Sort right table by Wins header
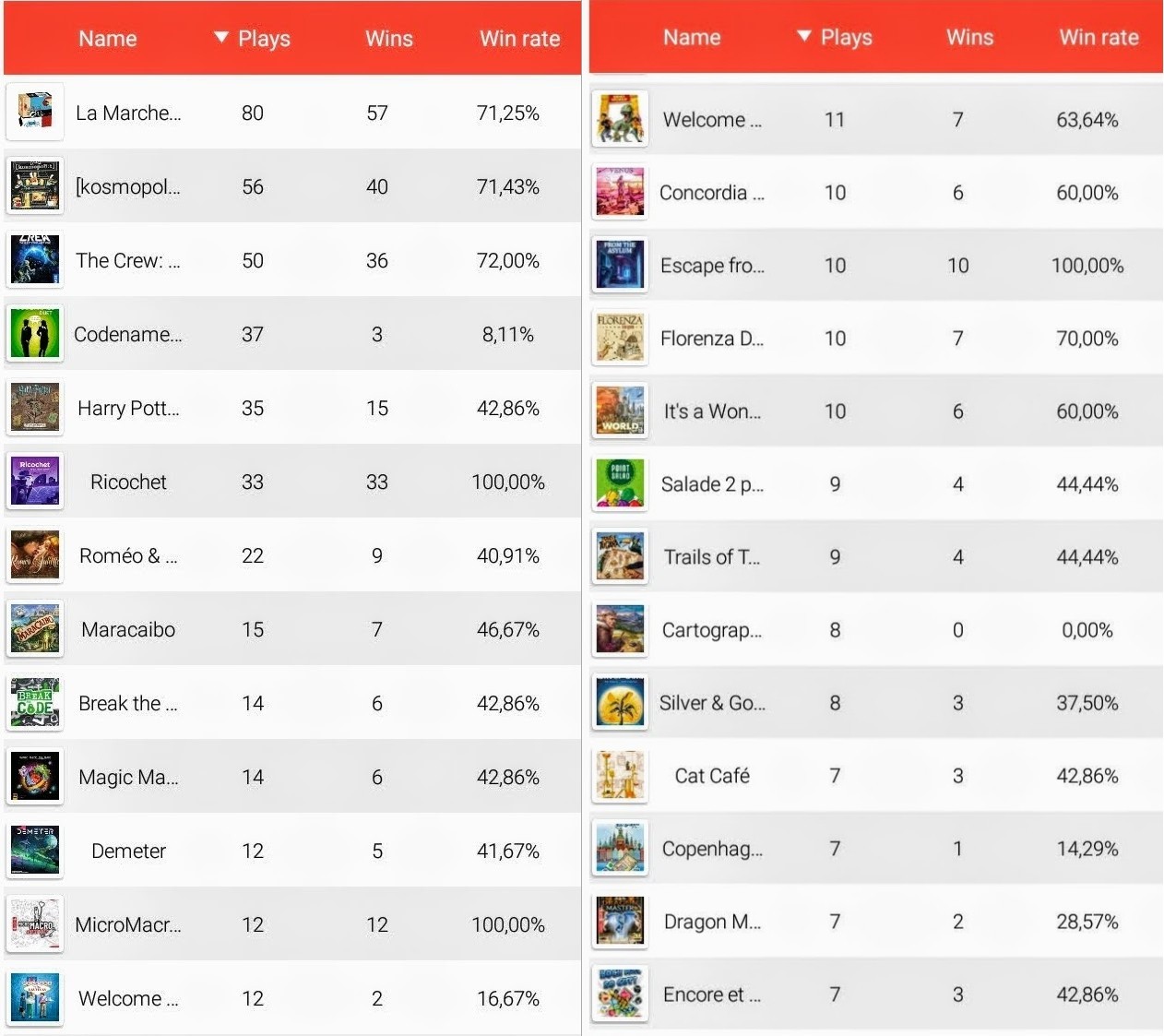Viewport: 1164px width, 1036px height. [x=969, y=38]
